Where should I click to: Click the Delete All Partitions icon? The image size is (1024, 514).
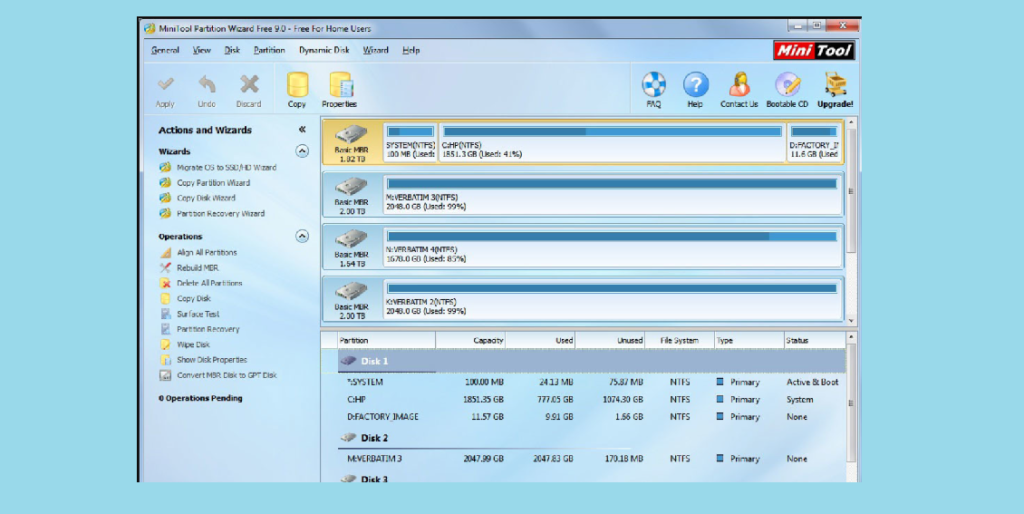[x=165, y=283]
